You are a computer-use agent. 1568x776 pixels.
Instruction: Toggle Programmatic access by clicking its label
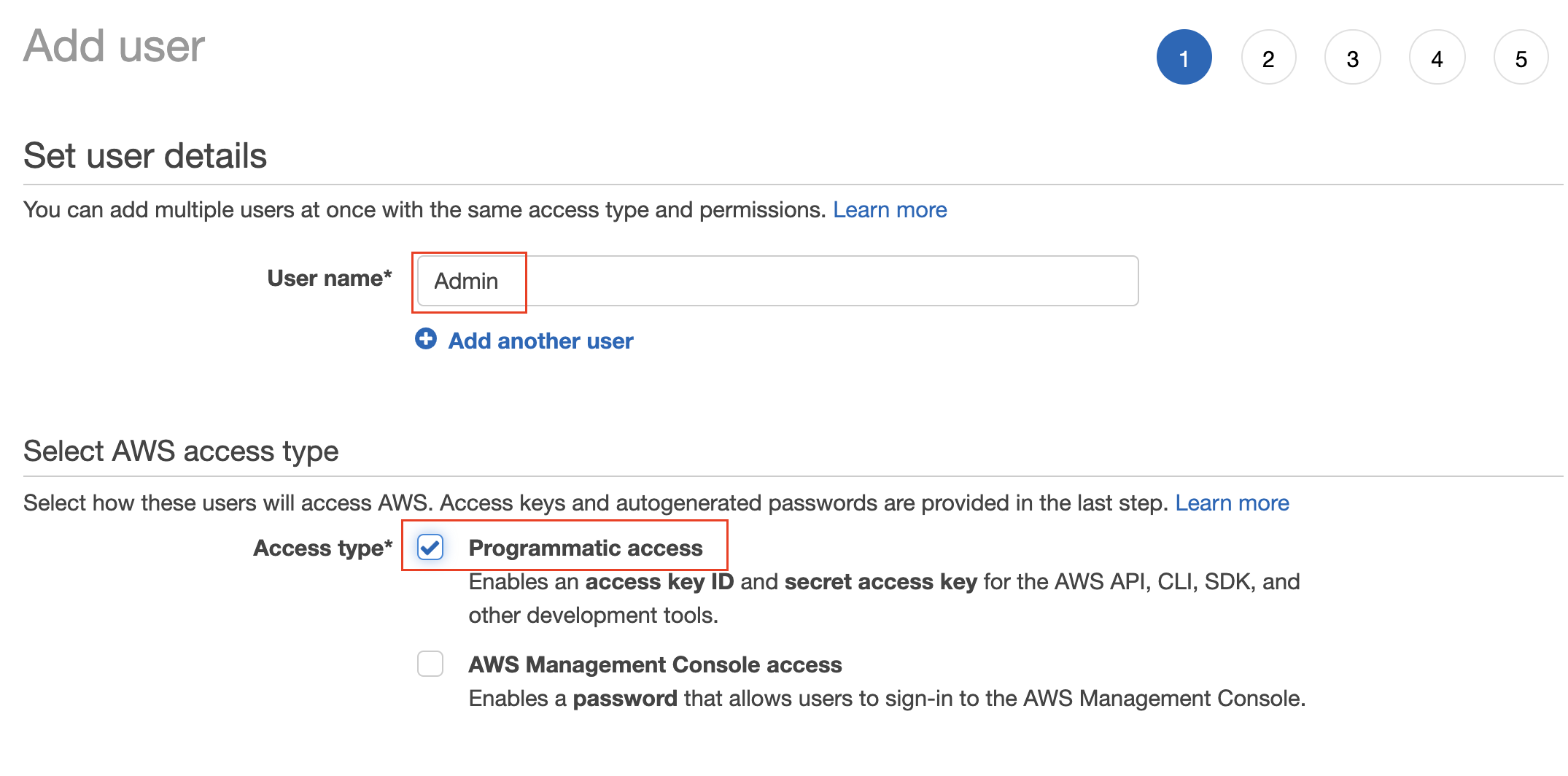point(586,547)
